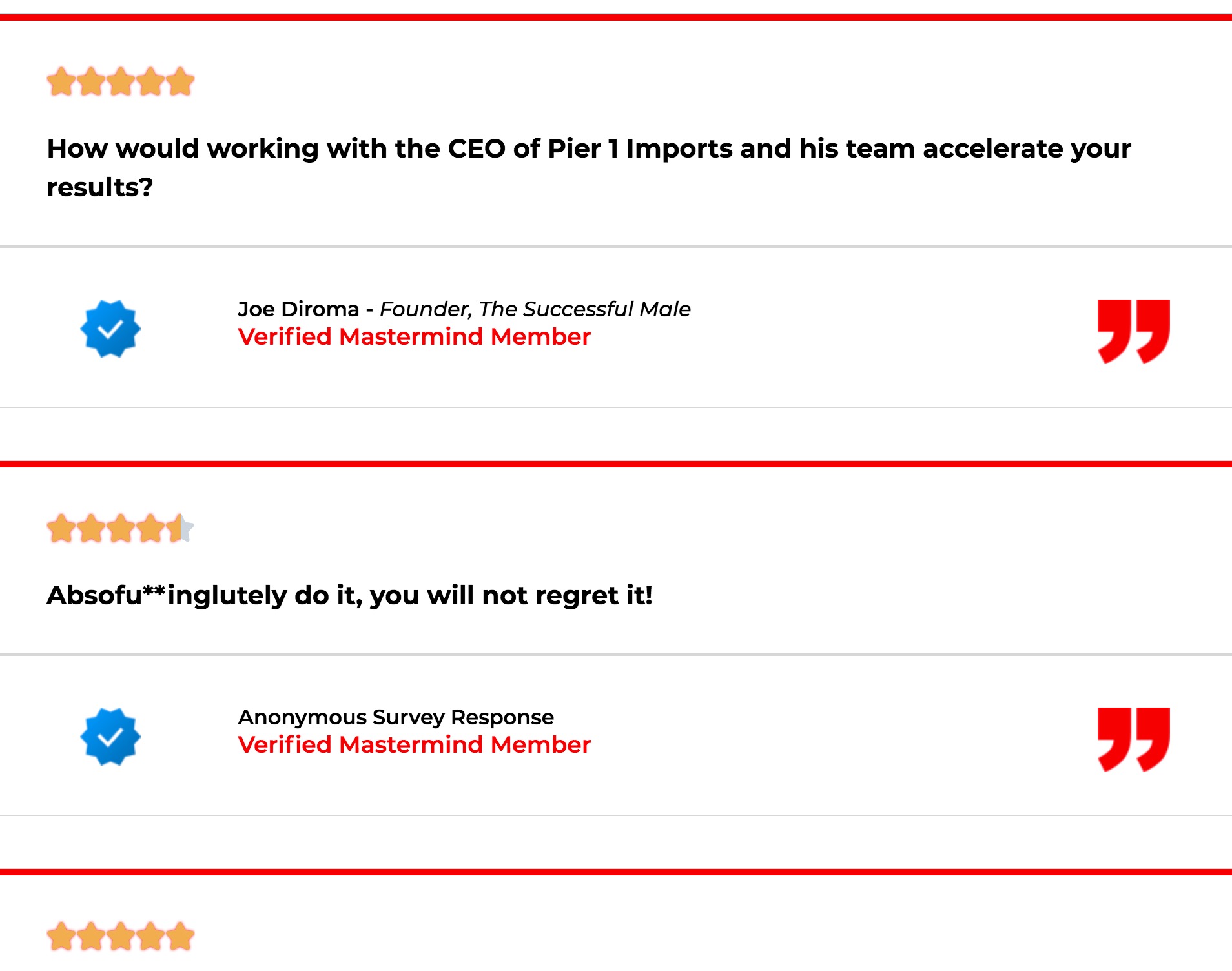1232x971 pixels.
Task: Click the first star of the top review rating
Action: coord(61,81)
